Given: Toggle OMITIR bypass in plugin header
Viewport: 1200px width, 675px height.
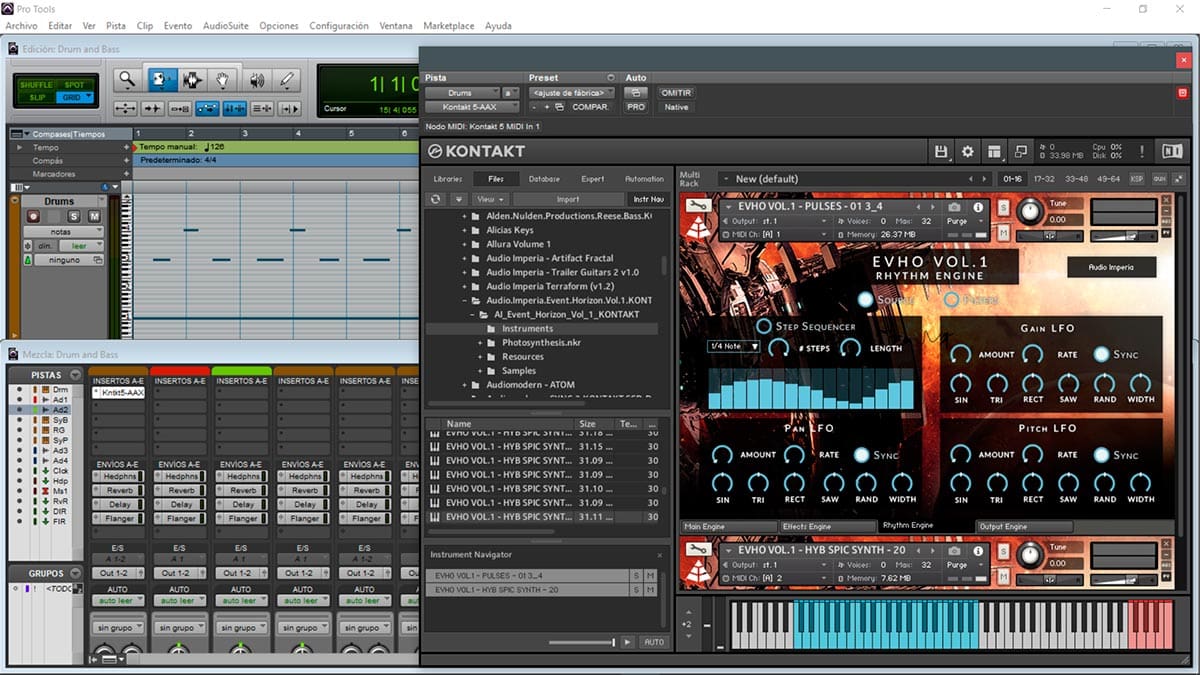Looking at the screenshot, I should coord(676,93).
